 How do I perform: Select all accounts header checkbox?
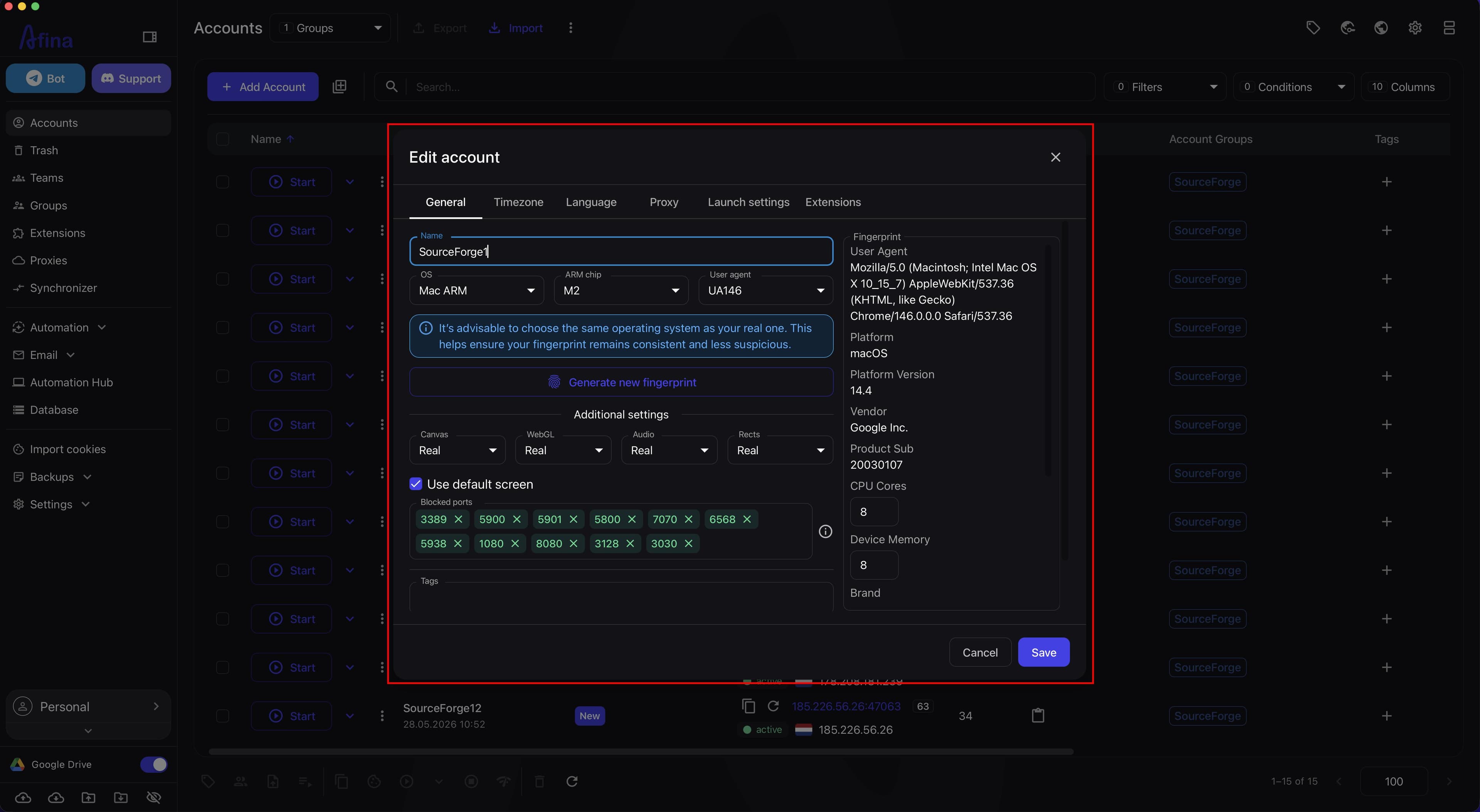coord(222,139)
